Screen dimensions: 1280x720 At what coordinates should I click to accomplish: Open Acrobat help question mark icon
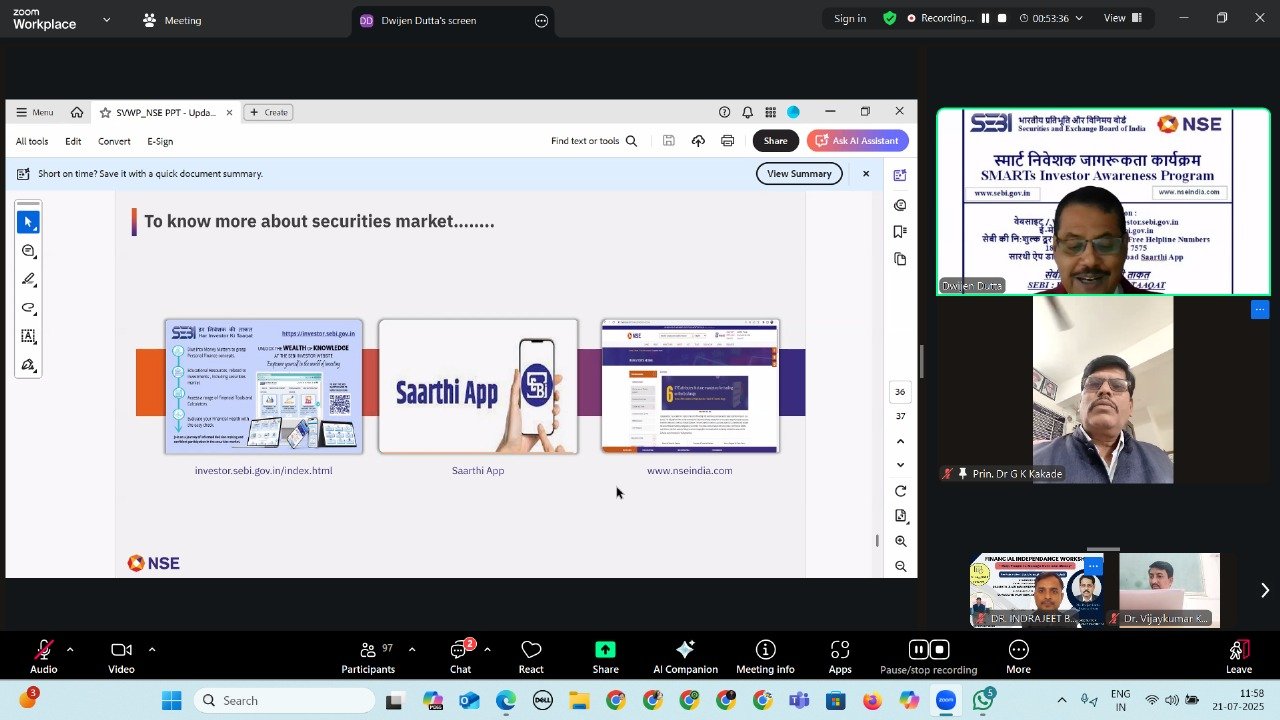click(x=724, y=112)
